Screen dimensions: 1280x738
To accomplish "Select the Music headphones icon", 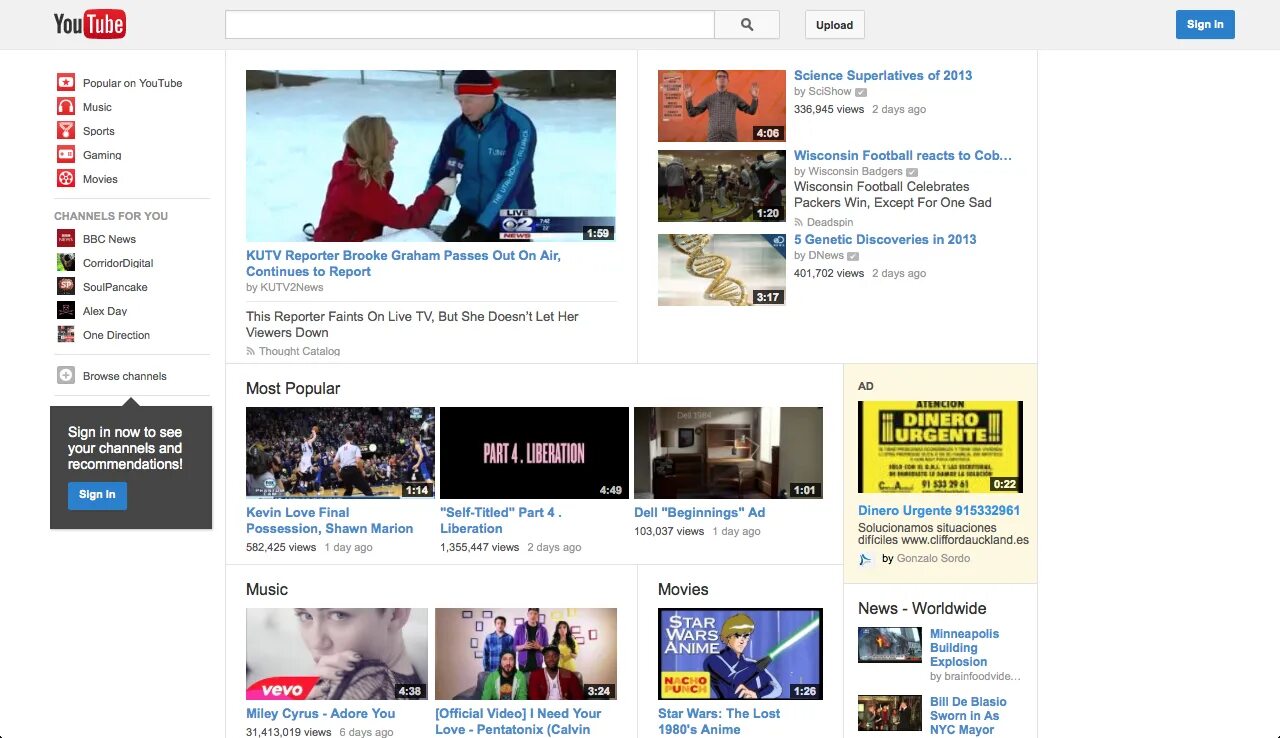I will pyautogui.click(x=66, y=106).
